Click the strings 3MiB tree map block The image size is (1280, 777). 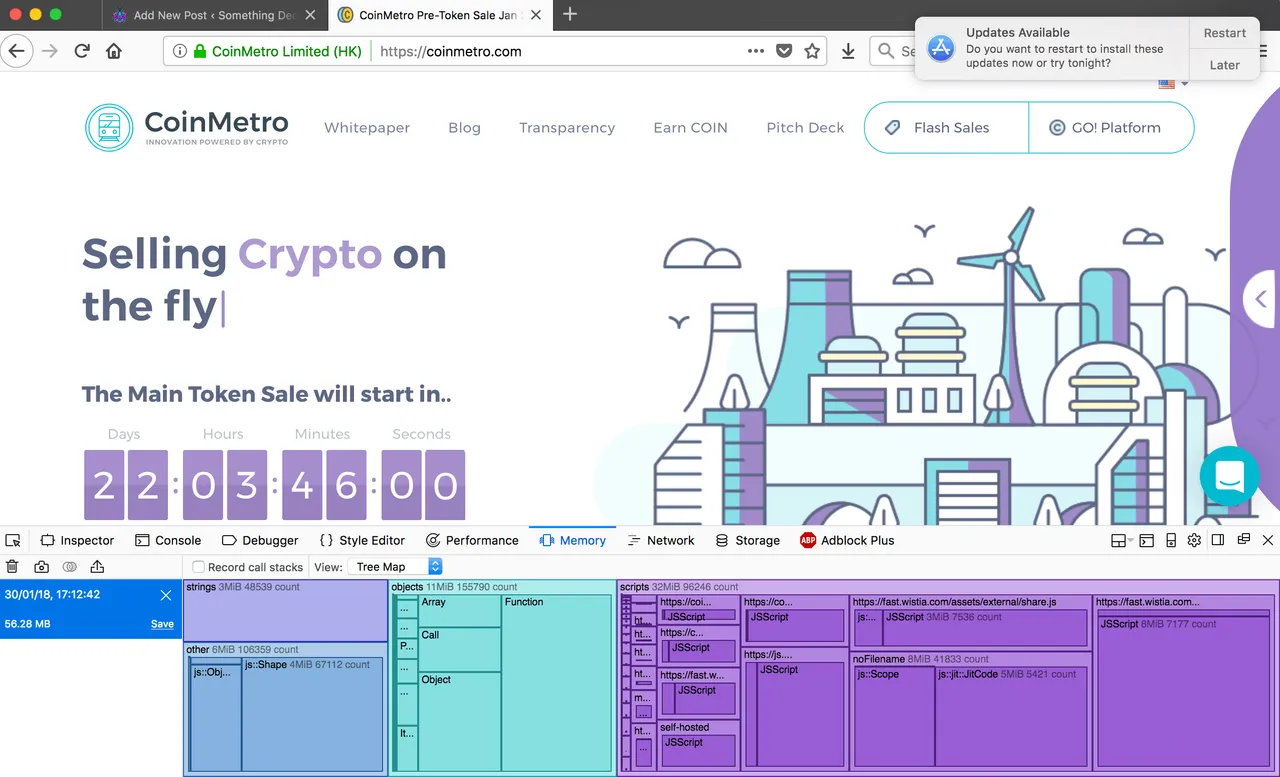click(x=285, y=610)
